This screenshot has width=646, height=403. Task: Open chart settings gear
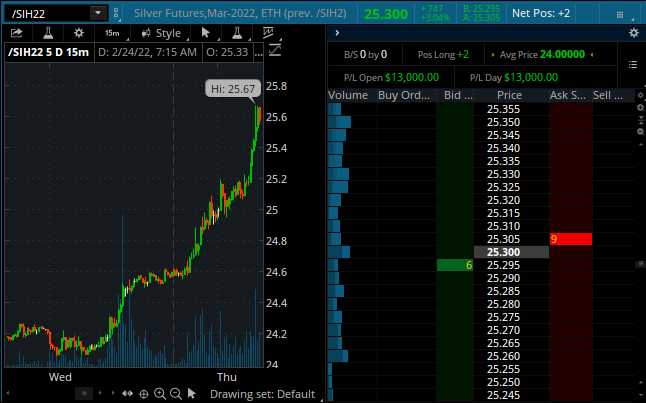(79, 33)
